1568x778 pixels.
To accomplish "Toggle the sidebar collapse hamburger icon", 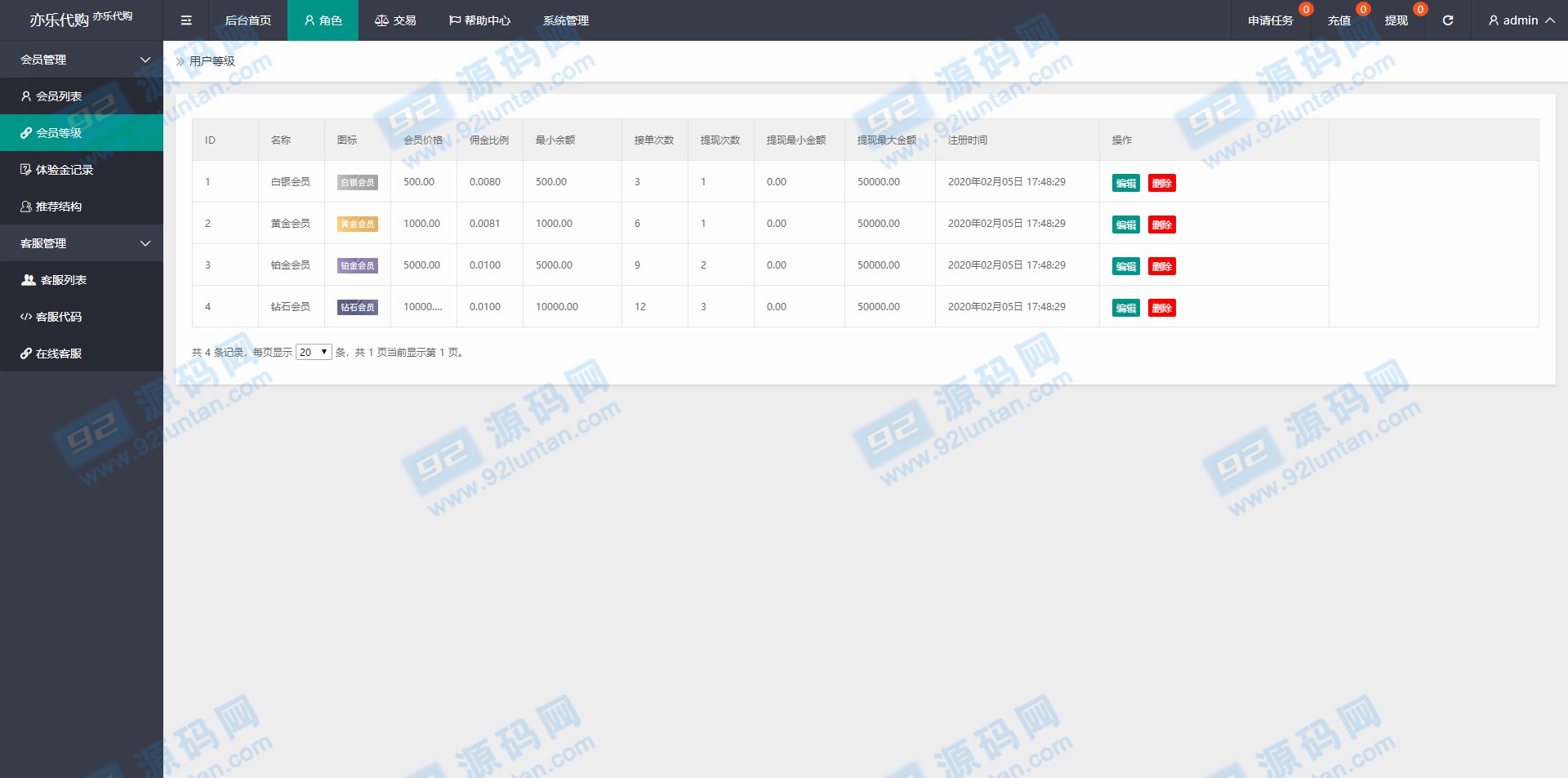I will [186, 20].
